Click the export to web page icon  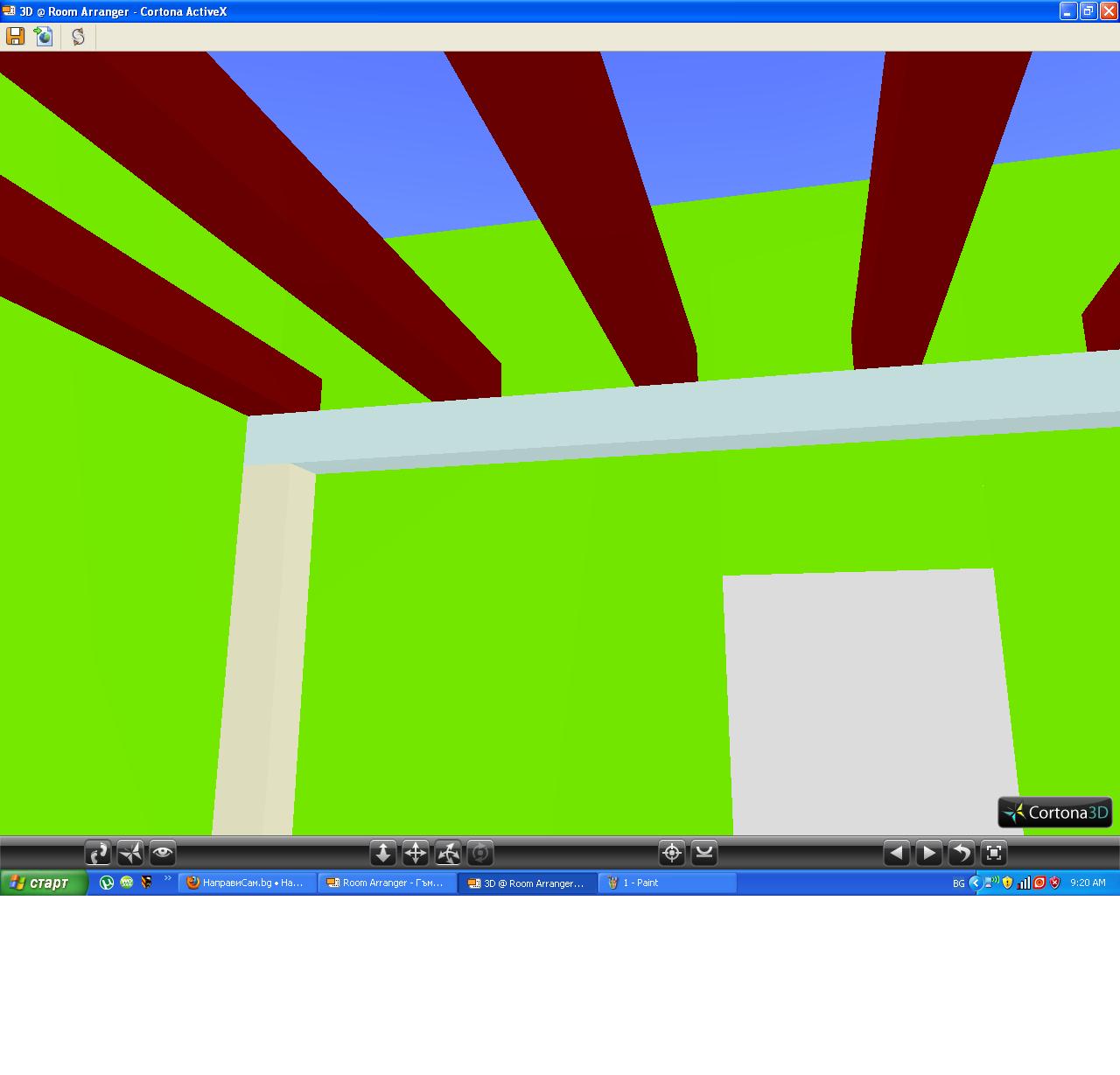44,36
